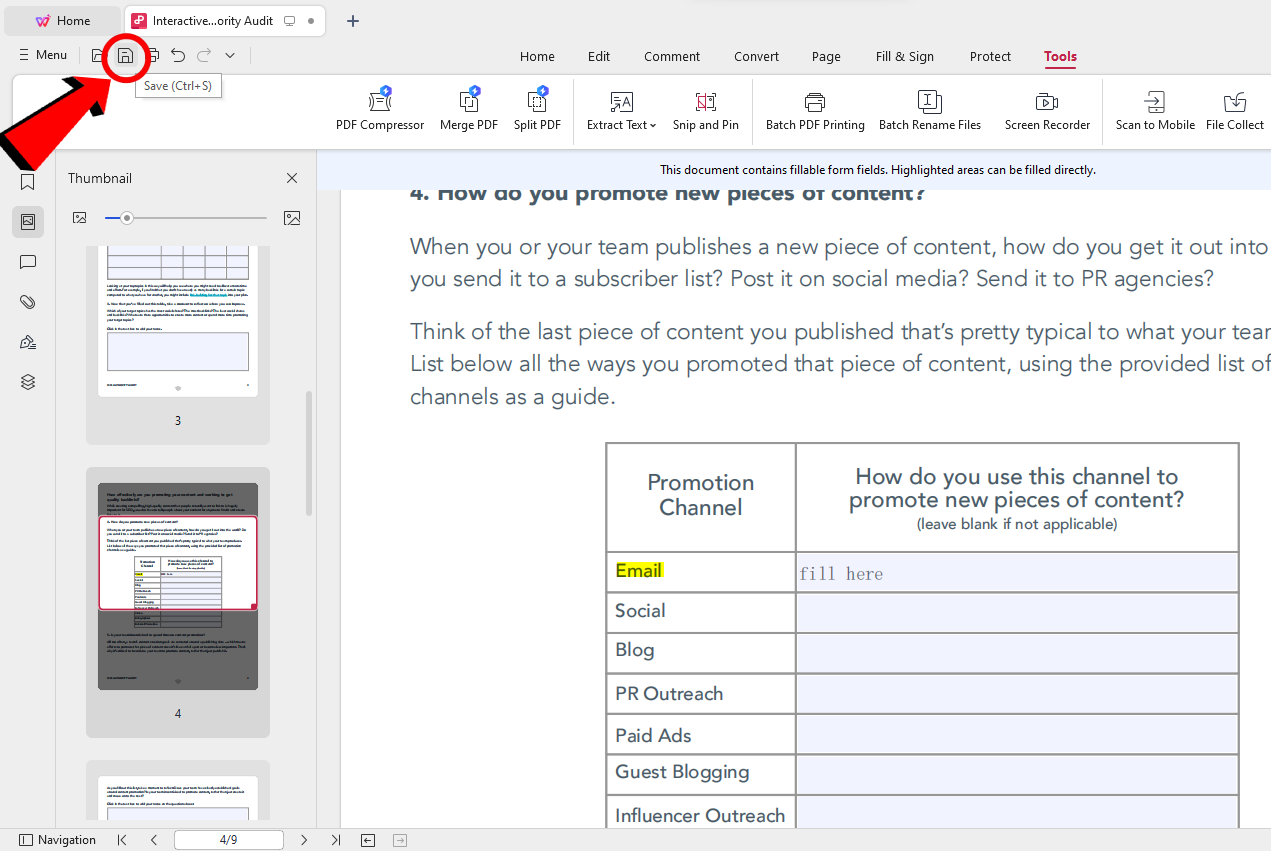Viewport: 1271px width, 851px height.
Task: Open the Bookmark panel in sidebar
Action: [x=28, y=182]
